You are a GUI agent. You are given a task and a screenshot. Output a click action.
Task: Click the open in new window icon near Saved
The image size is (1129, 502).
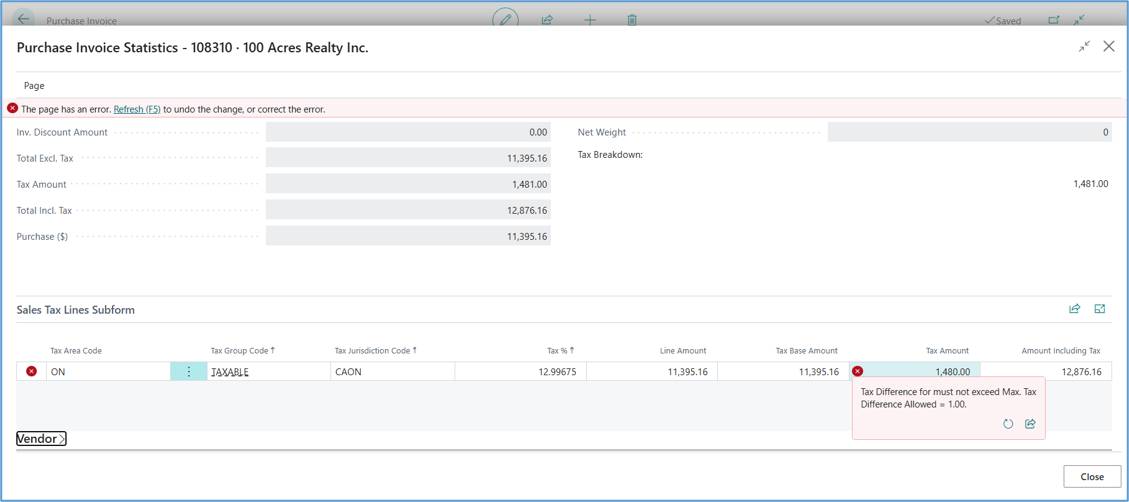pyautogui.click(x=1053, y=20)
